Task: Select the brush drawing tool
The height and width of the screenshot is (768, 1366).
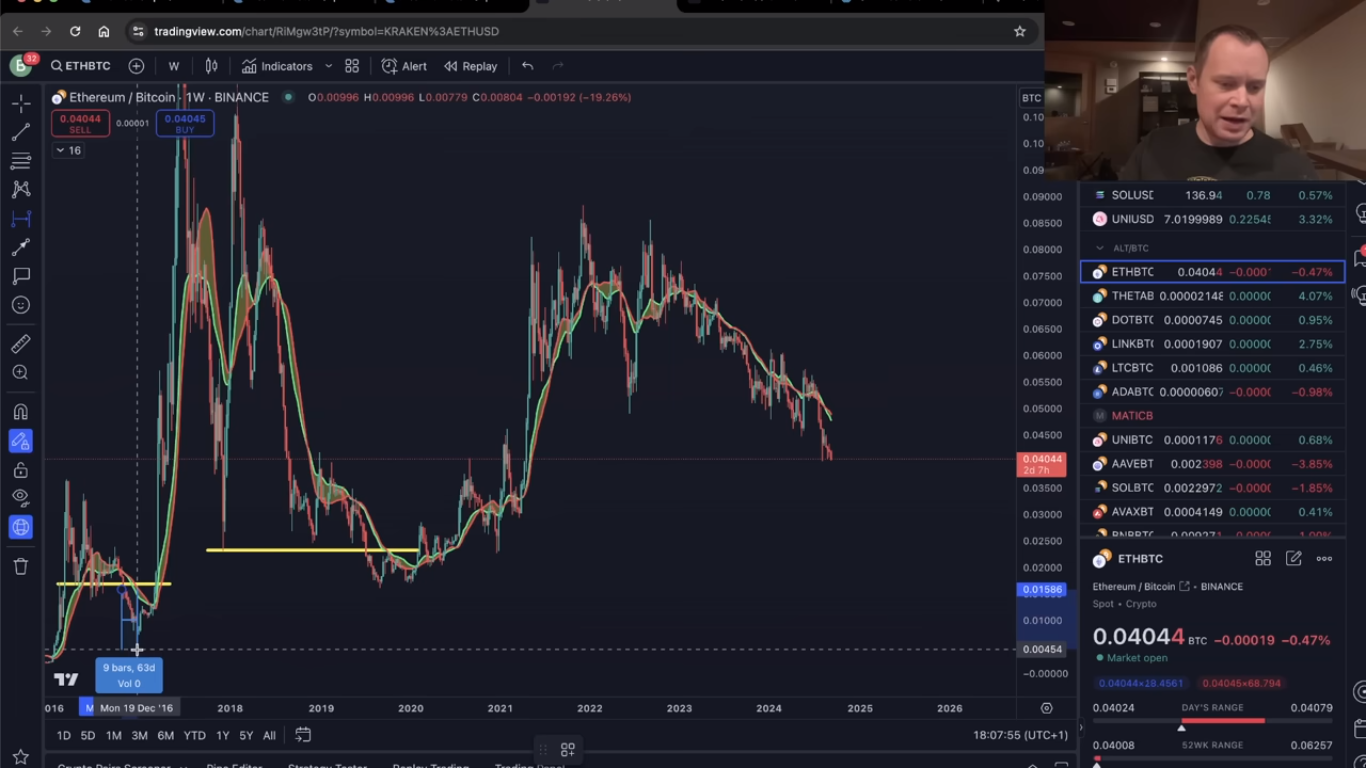Action: 21,247
